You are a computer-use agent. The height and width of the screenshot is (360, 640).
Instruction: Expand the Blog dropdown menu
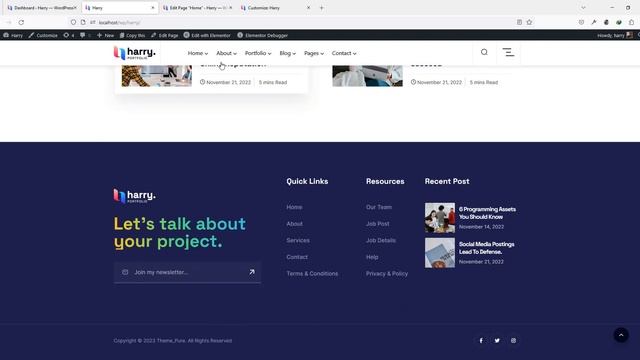click(x=287, y=53)
